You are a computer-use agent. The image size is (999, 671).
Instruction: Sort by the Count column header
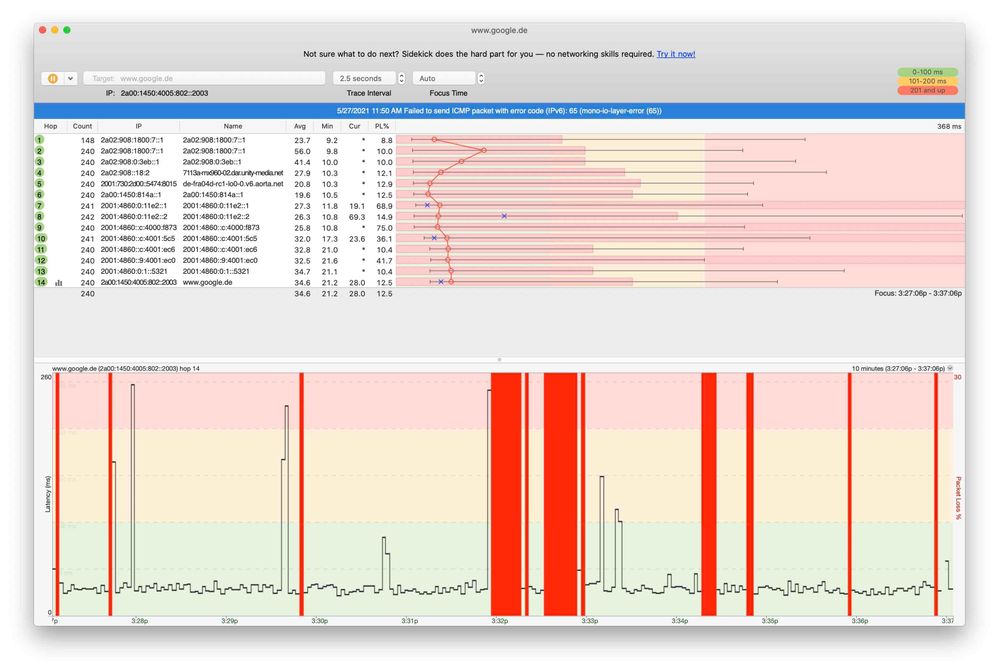point(82,126)
